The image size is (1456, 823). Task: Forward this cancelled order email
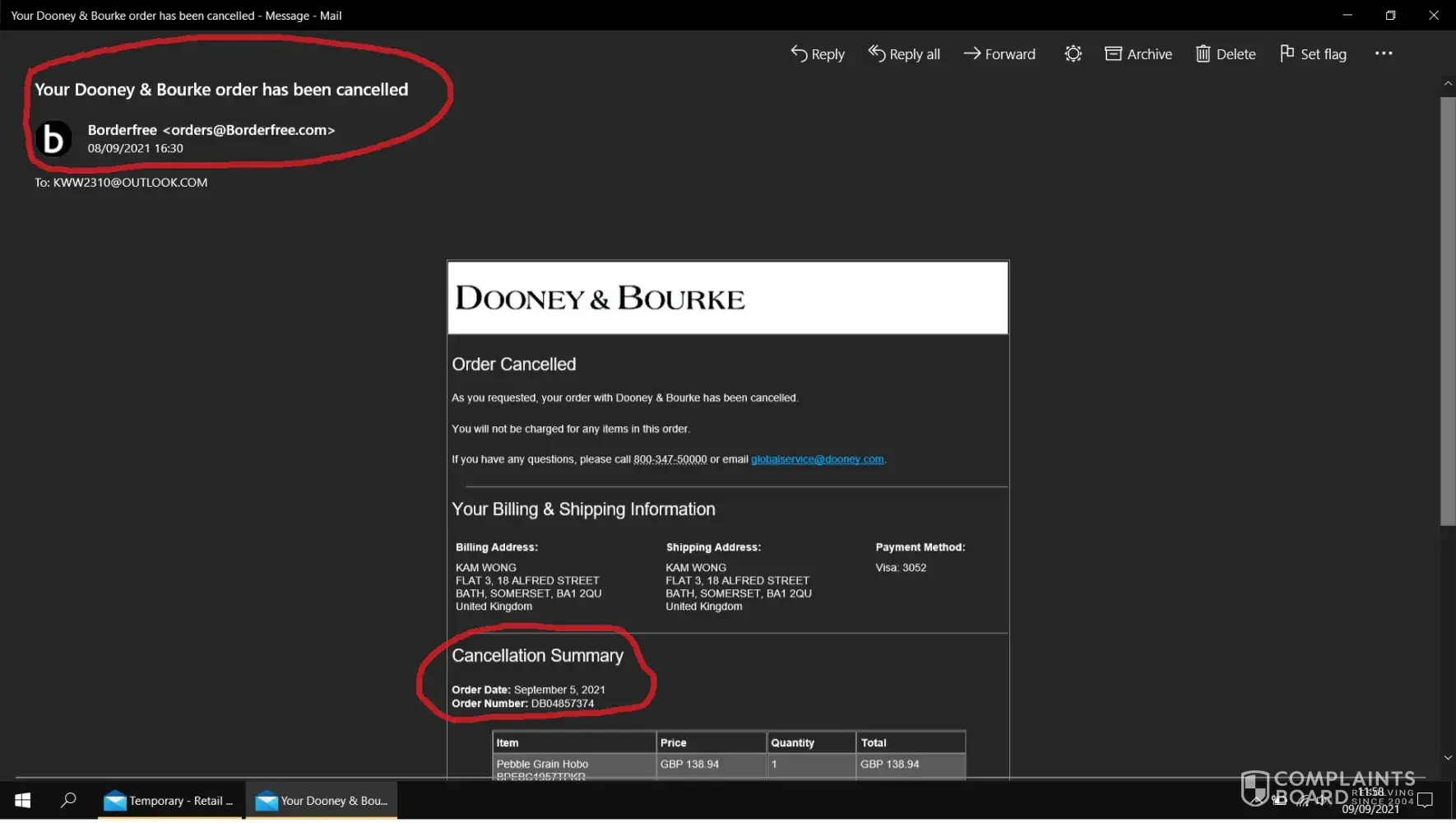pos(999,54)
